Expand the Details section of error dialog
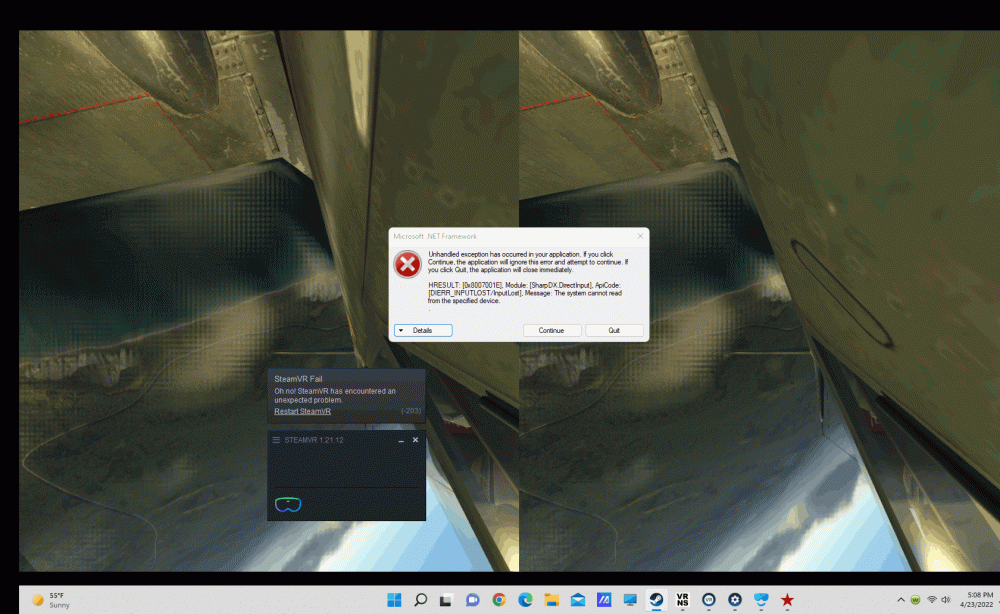 423,330
